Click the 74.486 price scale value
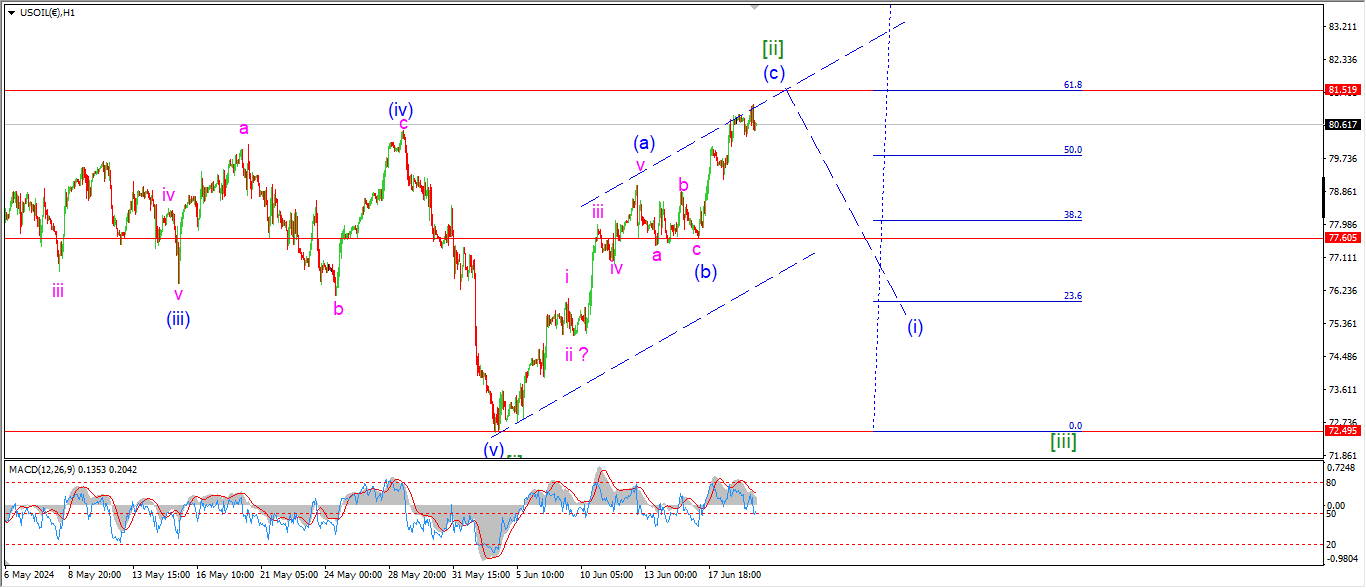Image resolution: width=1366 pixels, height=588 pixels. [x=1342, y=356]
